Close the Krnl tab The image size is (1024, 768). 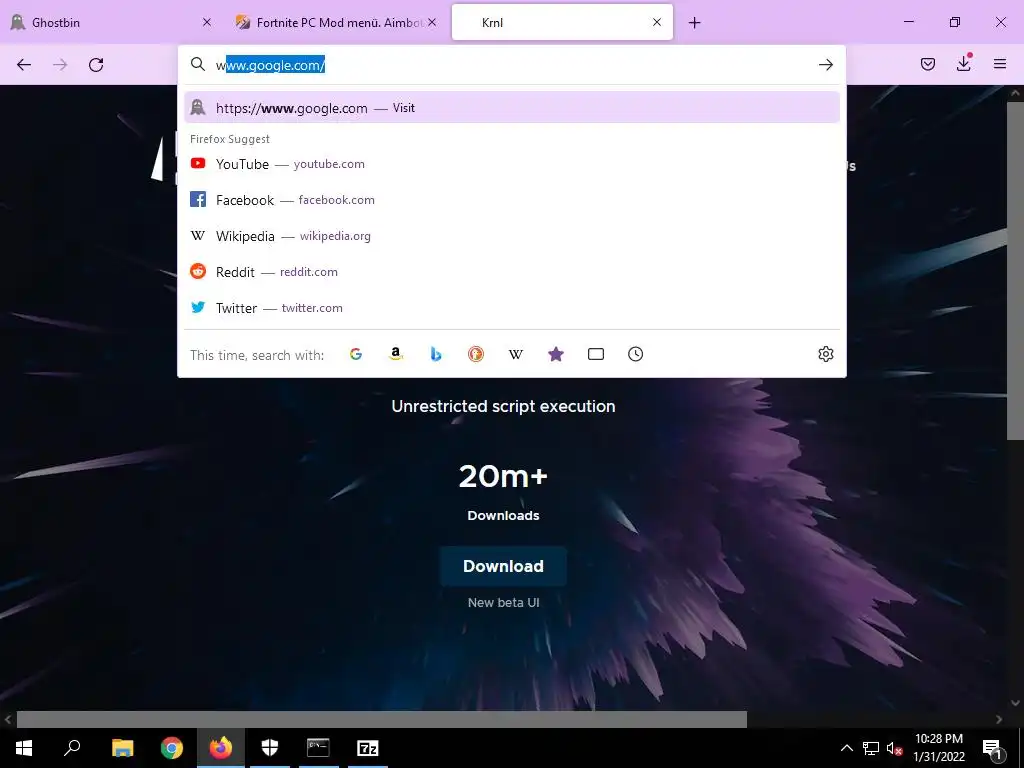point(657,22)
